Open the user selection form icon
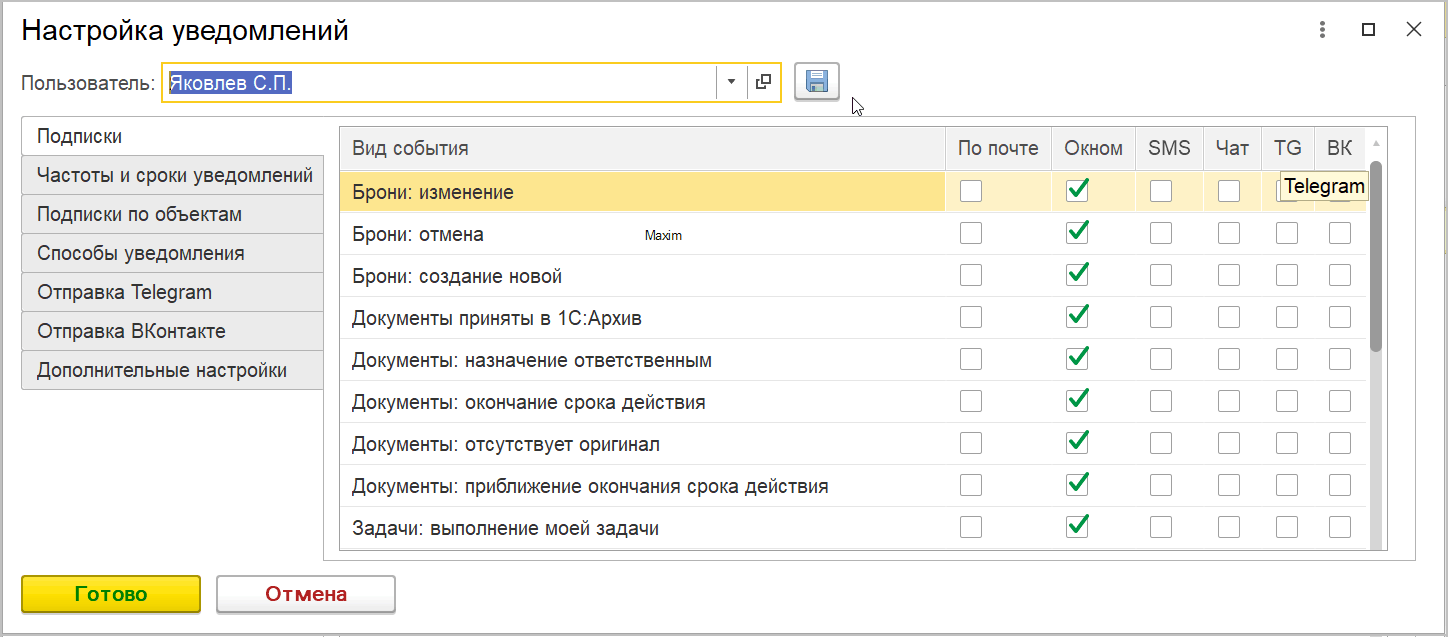 point(763,82)
